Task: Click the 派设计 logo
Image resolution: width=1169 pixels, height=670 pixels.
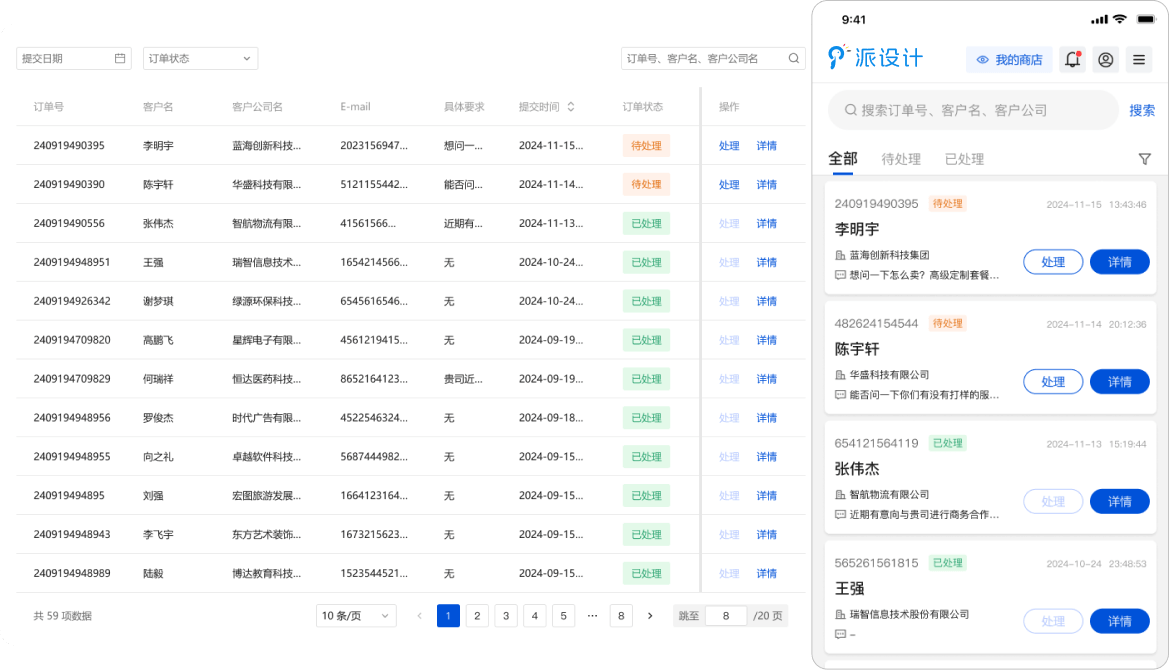Action: [875, 59]
